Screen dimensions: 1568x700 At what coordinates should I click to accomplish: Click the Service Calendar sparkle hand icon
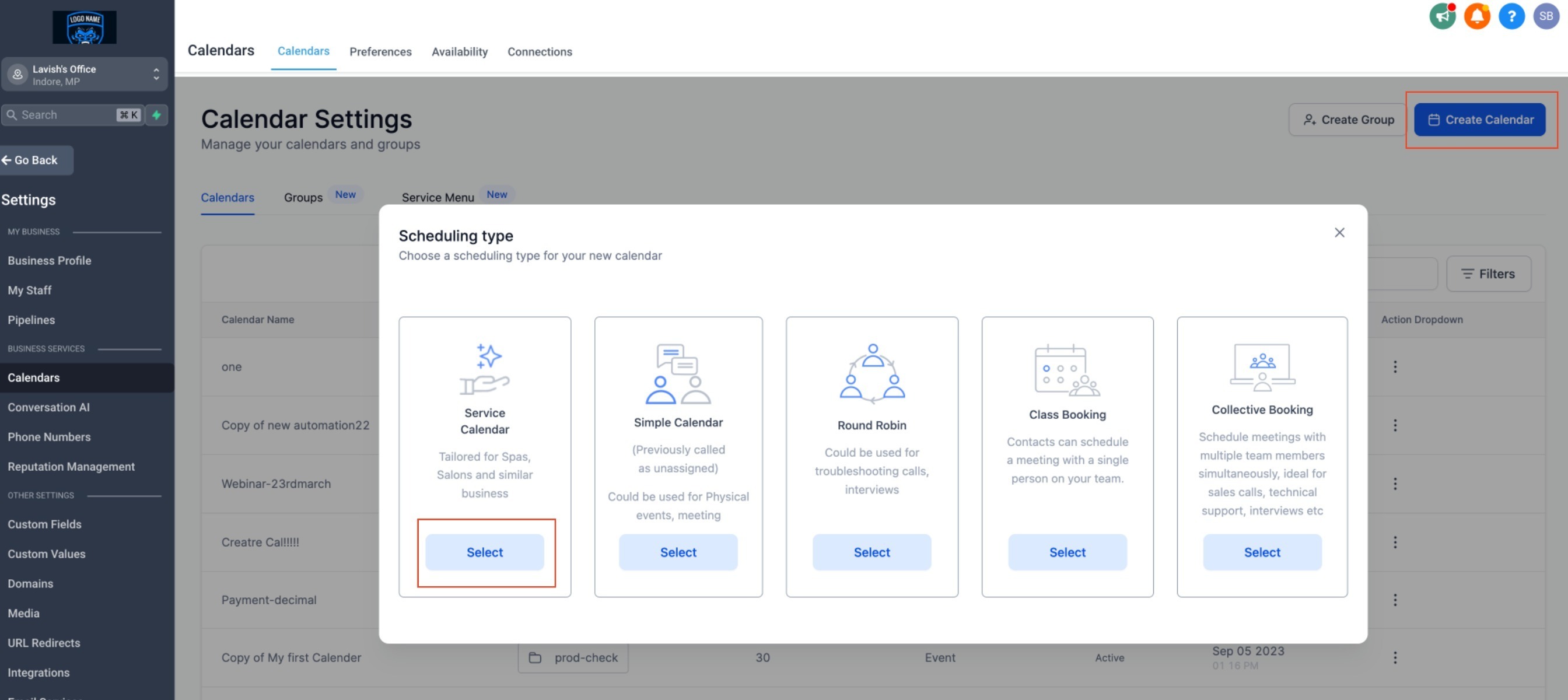click(x=485, y=369)
